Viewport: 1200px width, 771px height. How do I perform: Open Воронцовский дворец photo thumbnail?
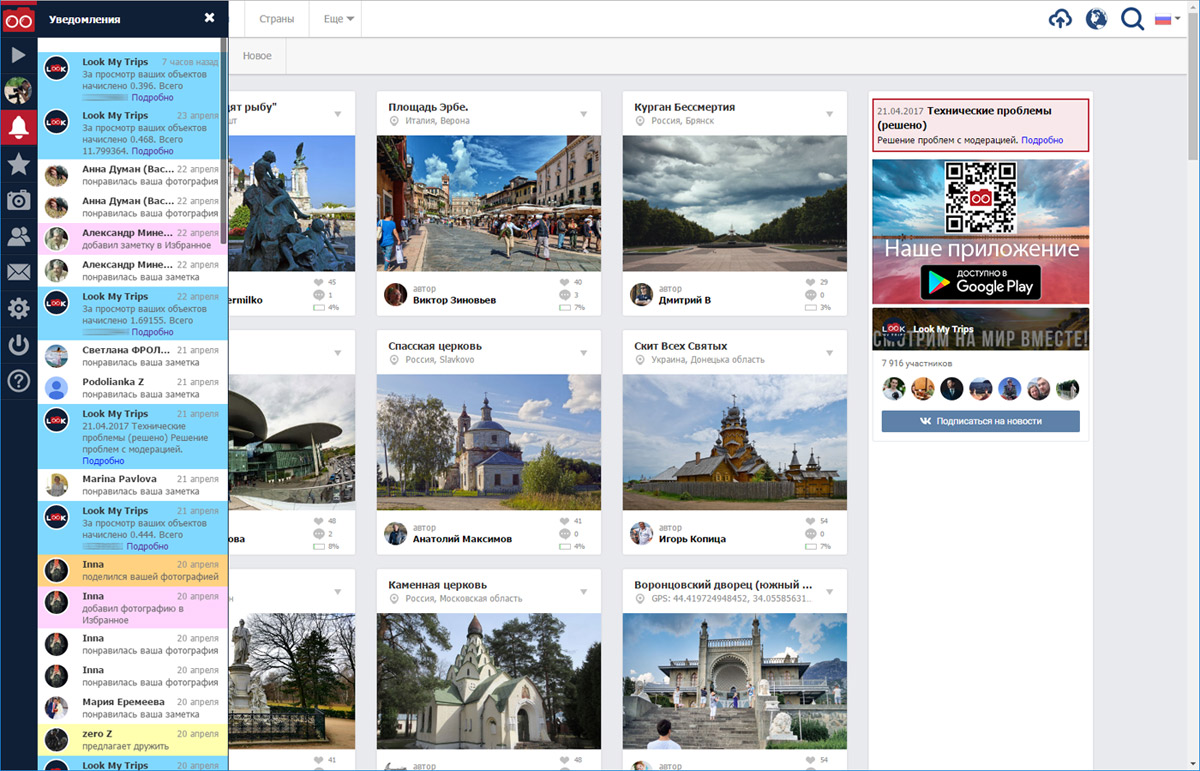point(735,681)
